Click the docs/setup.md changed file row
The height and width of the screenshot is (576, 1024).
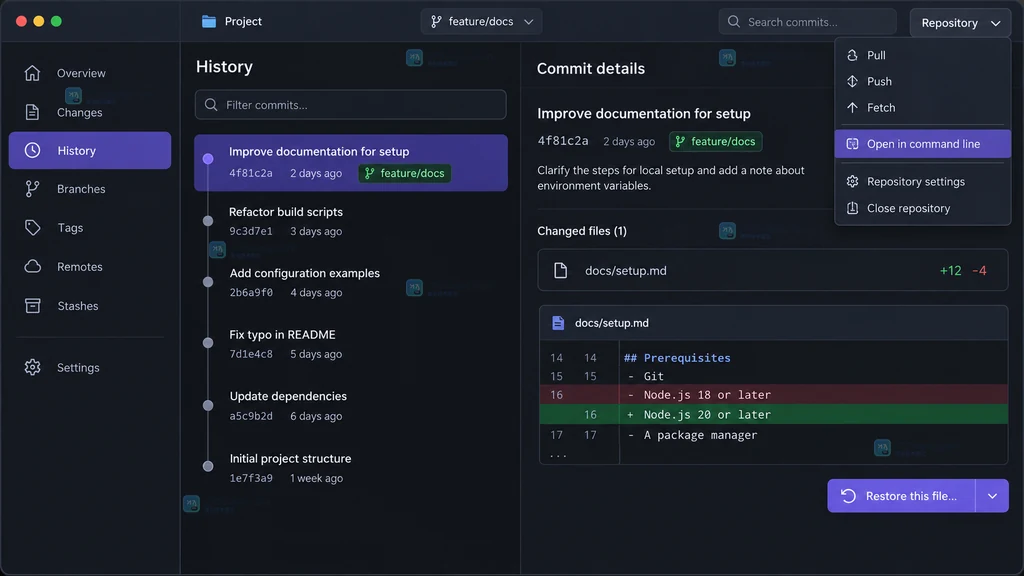[x=773, y=270]
